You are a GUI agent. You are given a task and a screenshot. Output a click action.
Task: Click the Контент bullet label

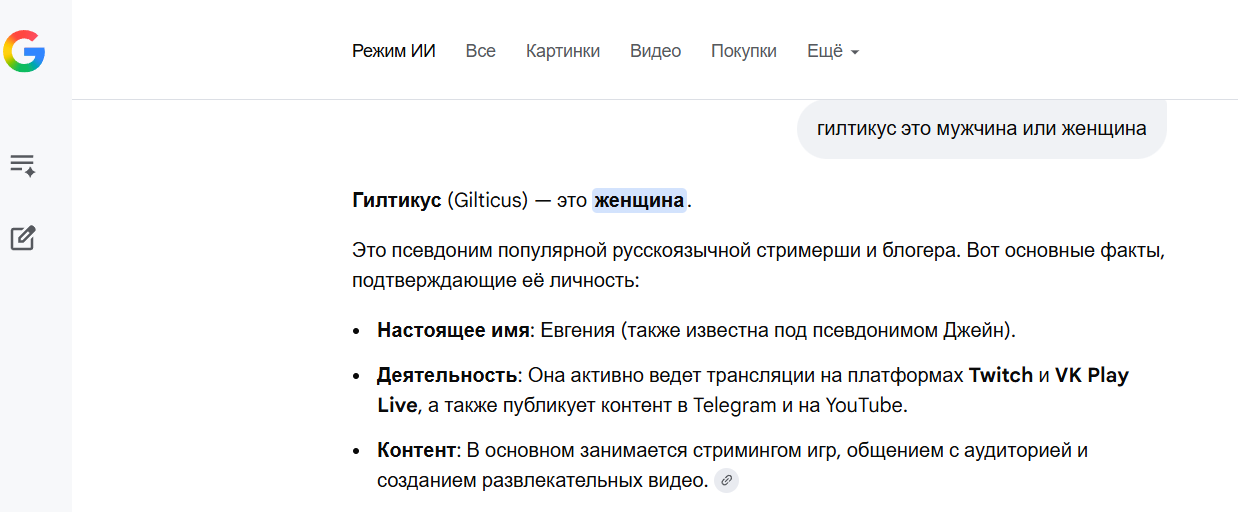click(x=416, y=450)
